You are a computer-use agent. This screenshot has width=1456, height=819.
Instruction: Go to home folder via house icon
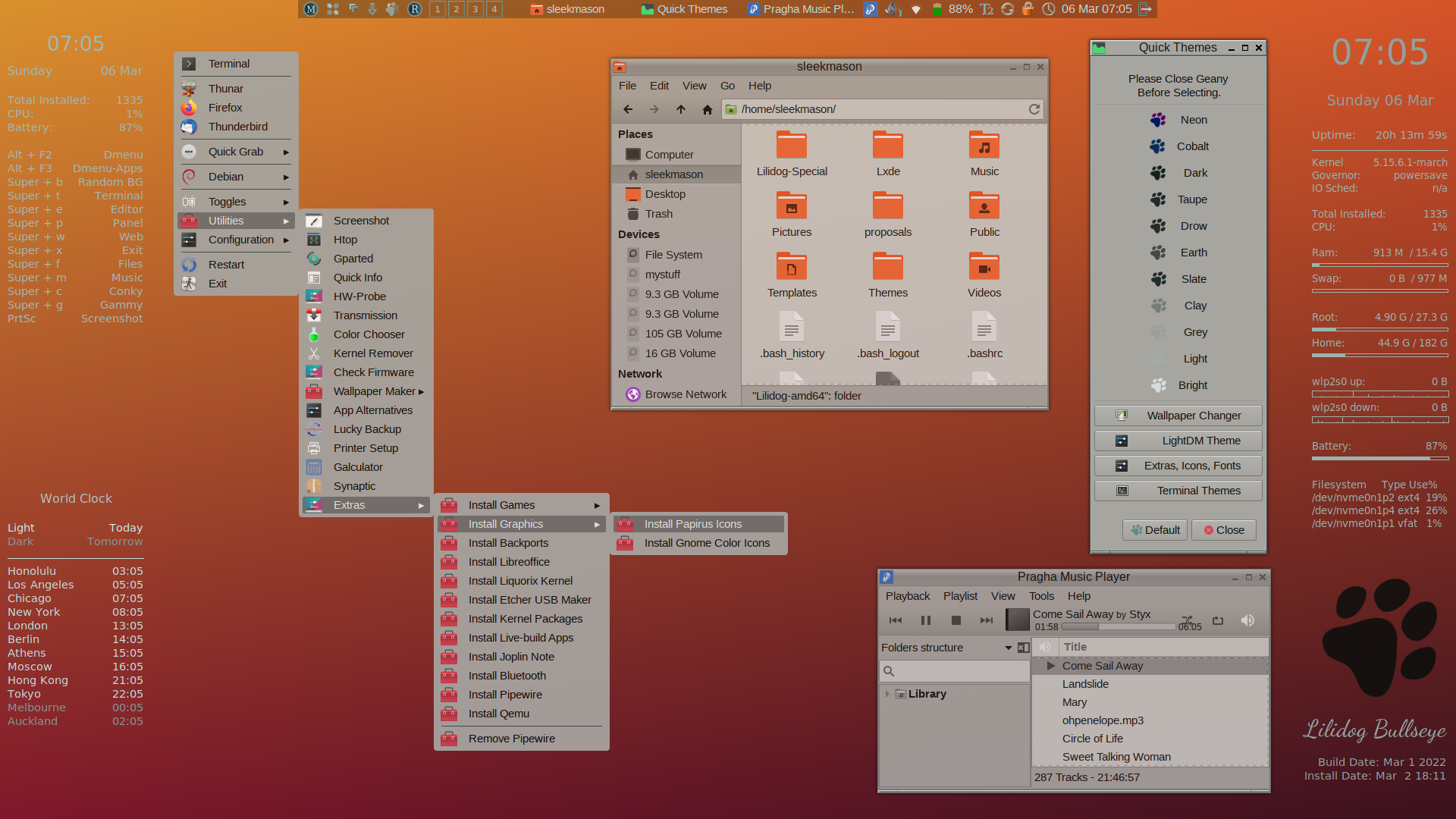pyautogui.click(x=707, y=109)
